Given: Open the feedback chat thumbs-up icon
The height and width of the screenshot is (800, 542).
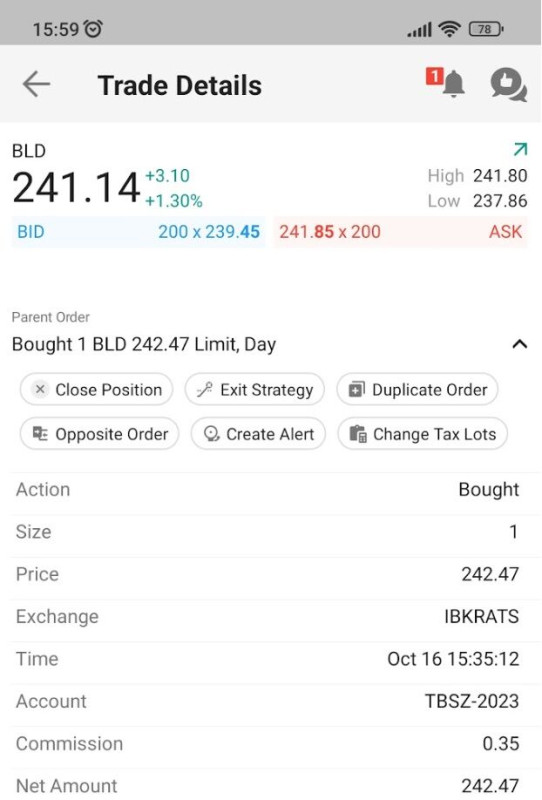Looking at the screenshot, I should click(508, 84).
